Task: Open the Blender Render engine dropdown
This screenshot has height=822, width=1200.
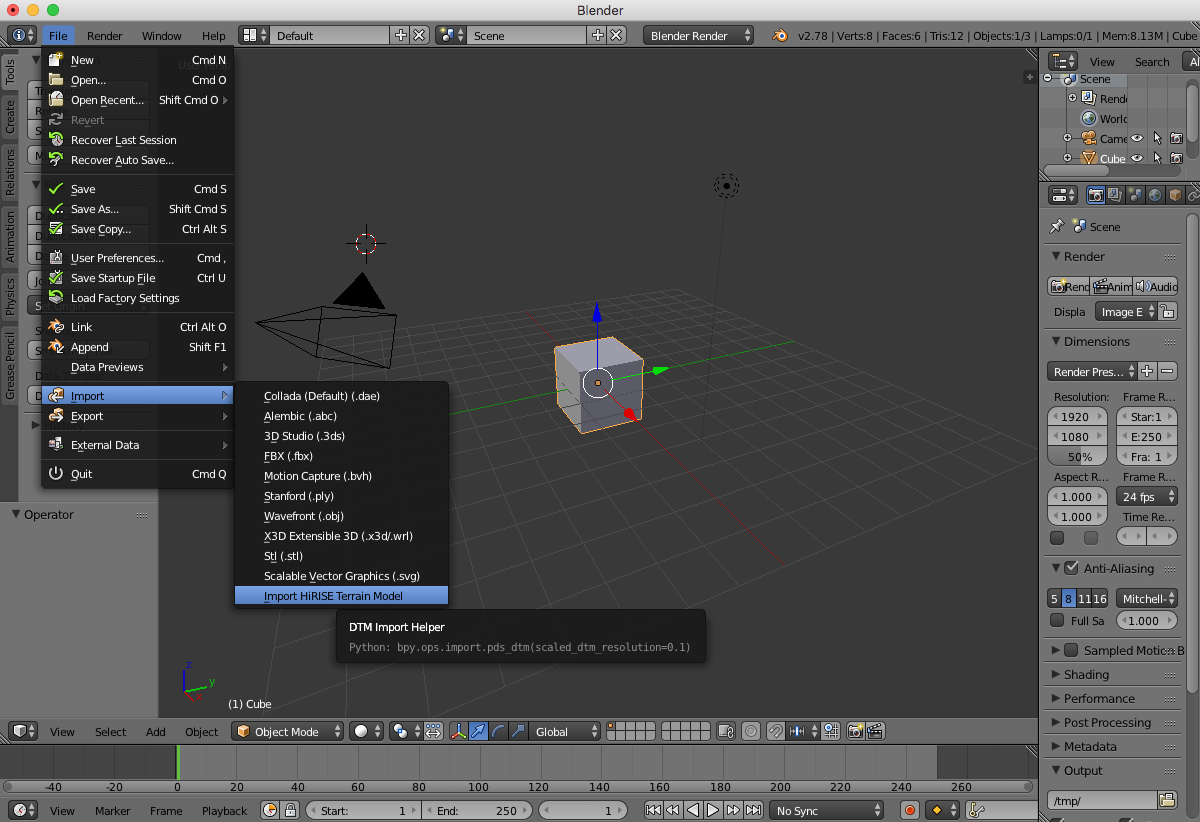Action: tap(699, 35)
